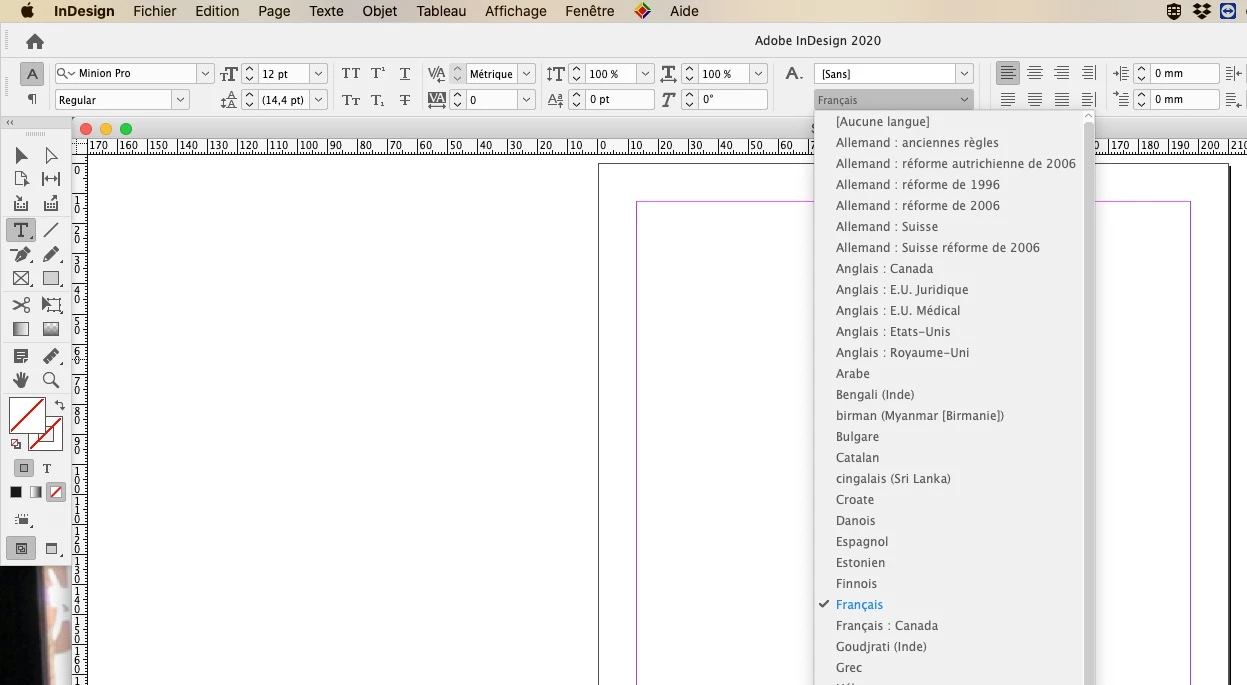Apply None (red slash) color
Viewport: 1247px width, 685px height.
coord(56,492)
